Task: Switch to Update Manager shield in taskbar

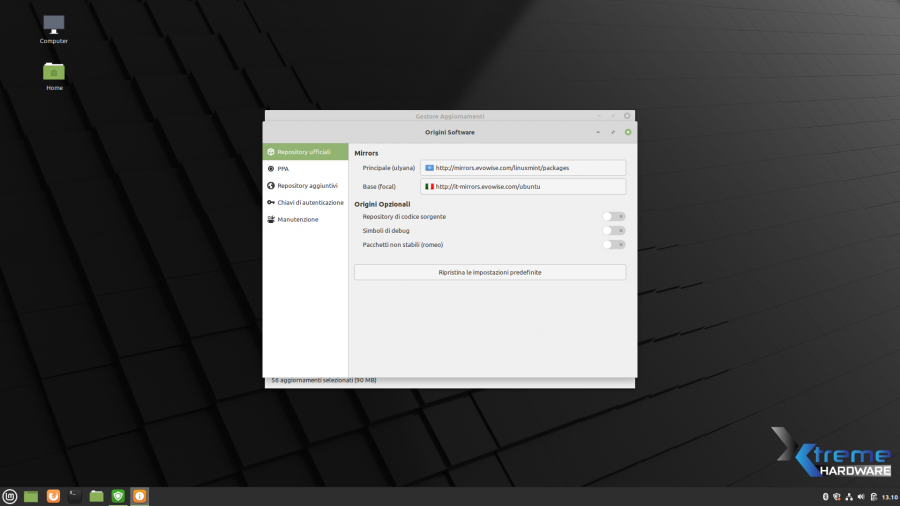Action: [x=118, y=496]
